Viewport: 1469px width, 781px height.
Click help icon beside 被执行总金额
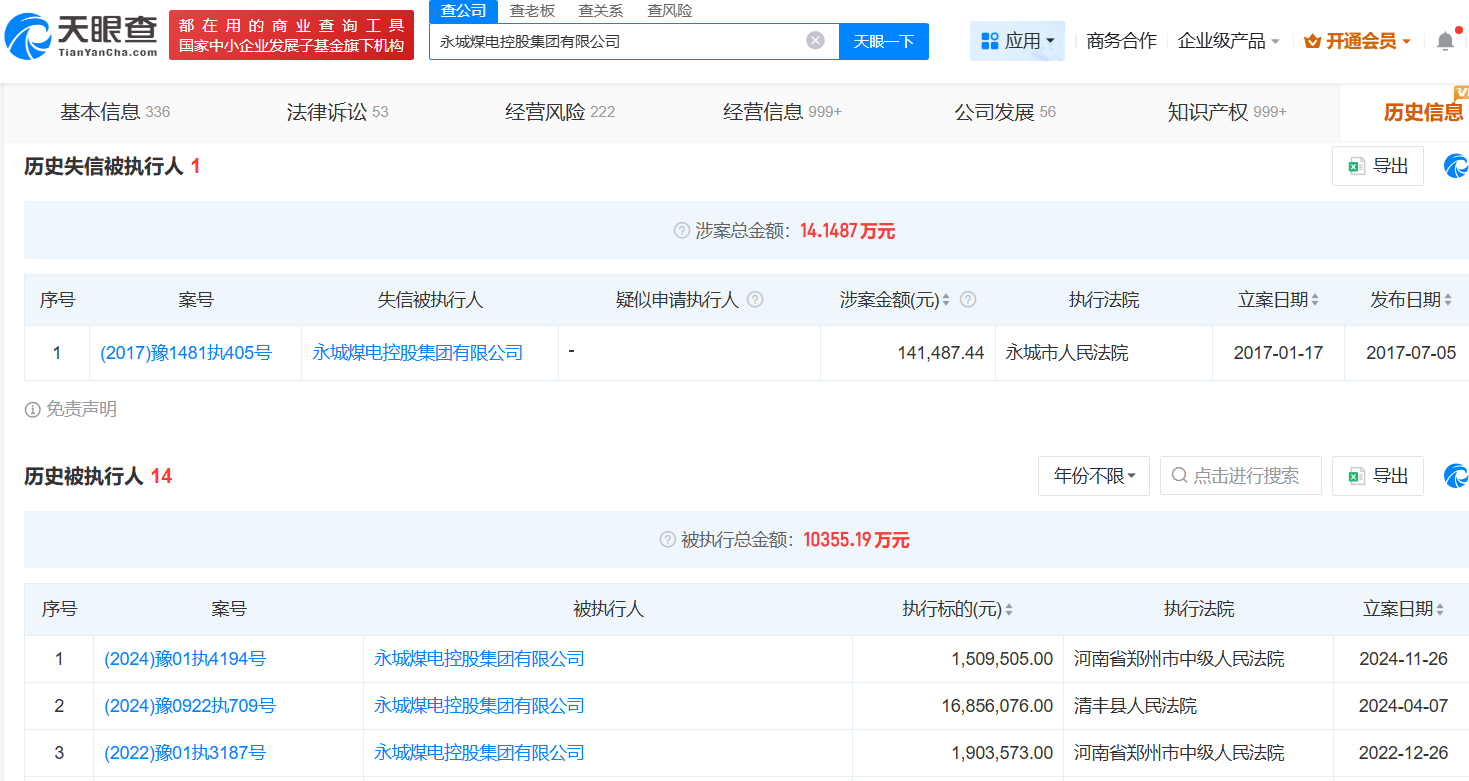click(x=668, y=540)
